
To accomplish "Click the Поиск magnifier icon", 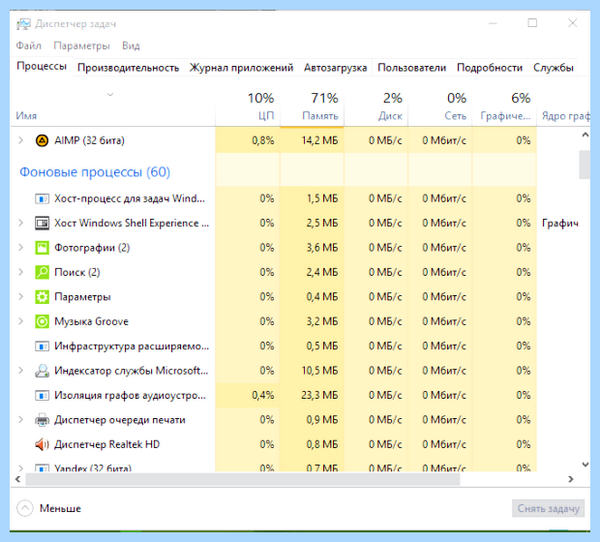I will pyautogui.click(x=42, y=272).
